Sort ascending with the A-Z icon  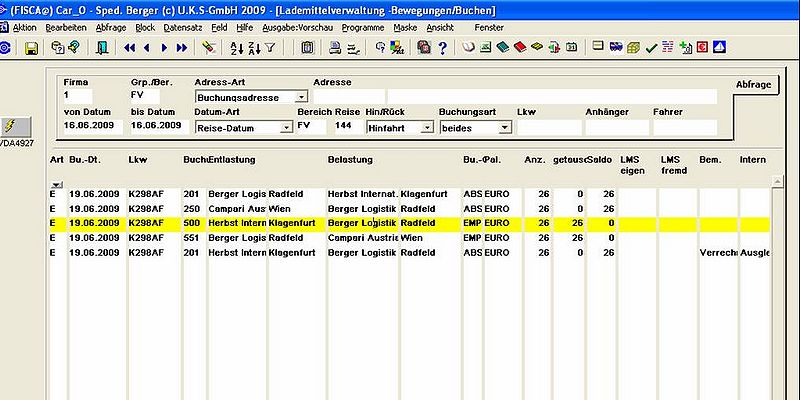coord(237,48)
